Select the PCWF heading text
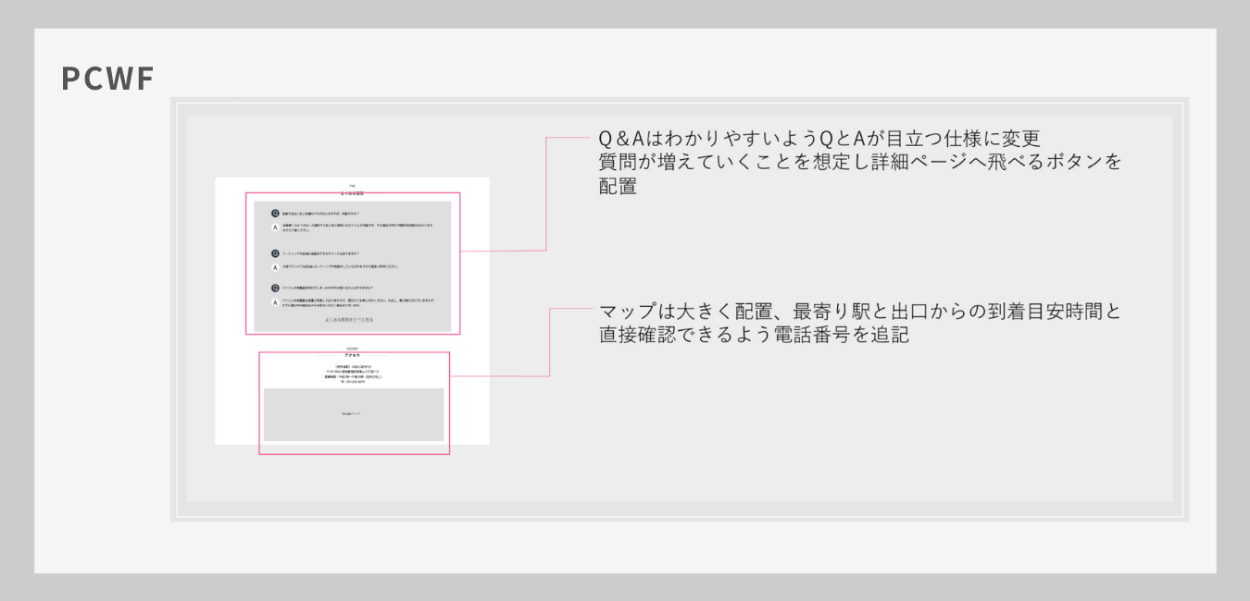Screen dimensions: 1250x601 point(107,79)
